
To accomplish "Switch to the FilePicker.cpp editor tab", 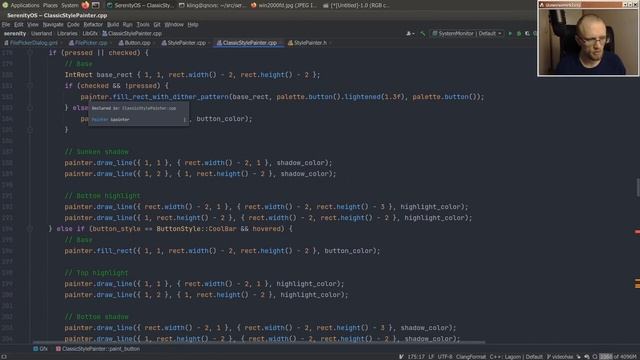I will 89,43.
